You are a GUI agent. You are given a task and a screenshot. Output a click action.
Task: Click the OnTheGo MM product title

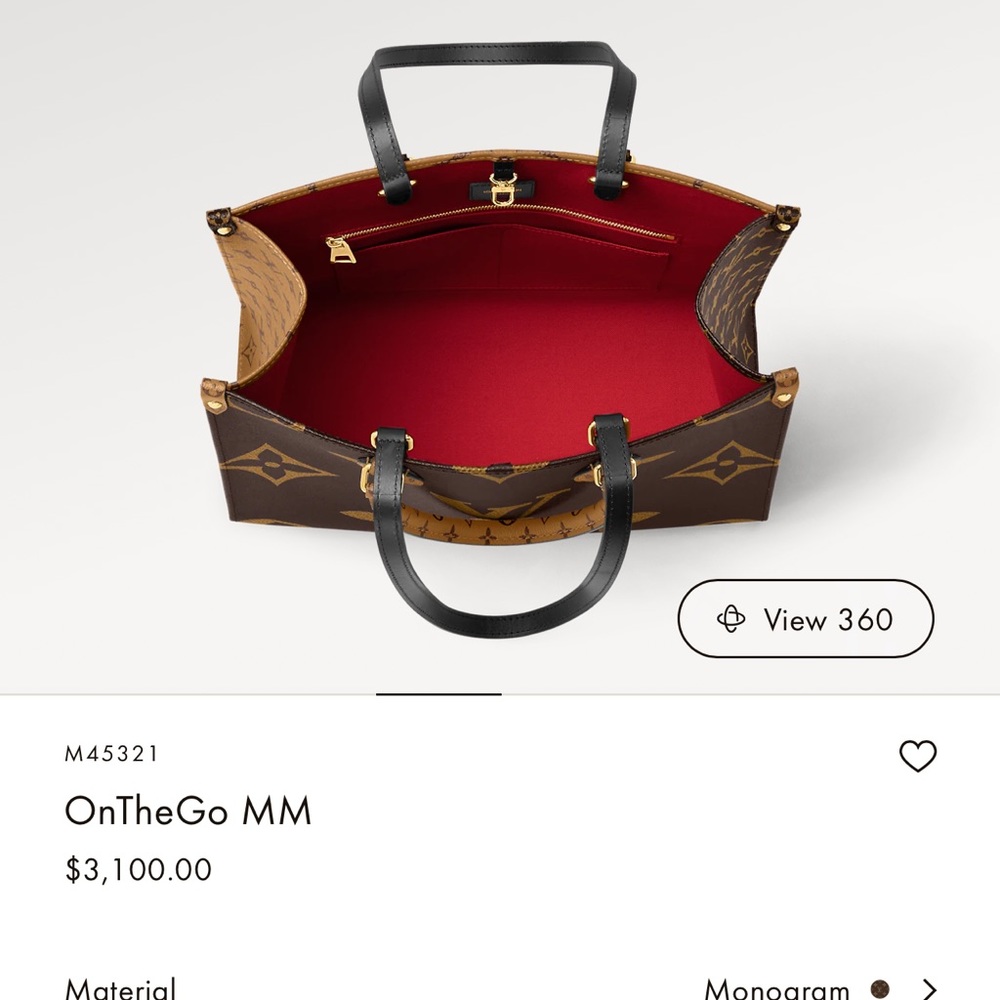188,811
